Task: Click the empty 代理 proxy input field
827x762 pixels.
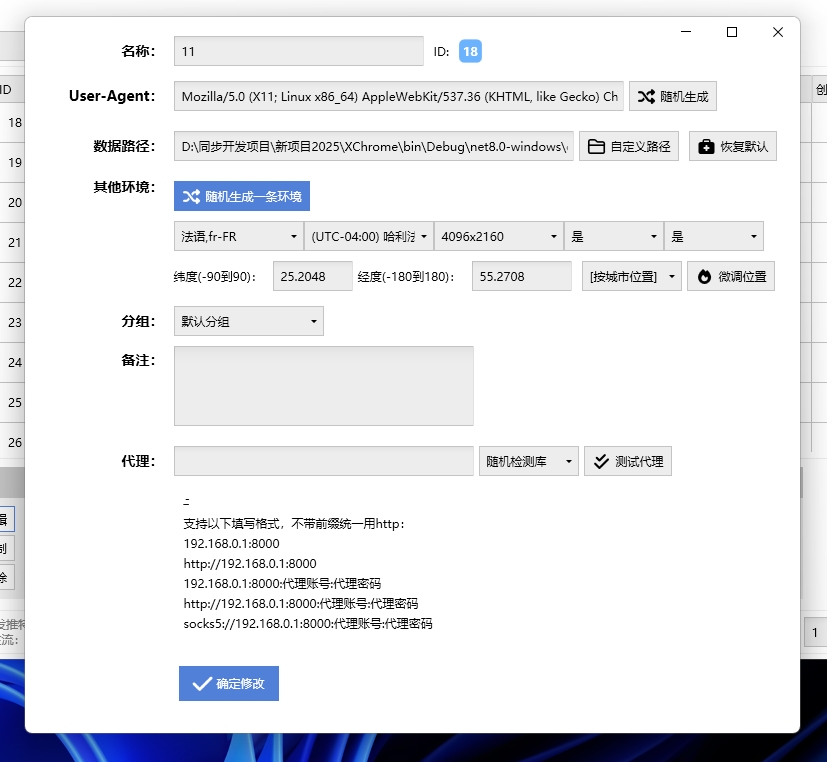Action: [324, 461]
